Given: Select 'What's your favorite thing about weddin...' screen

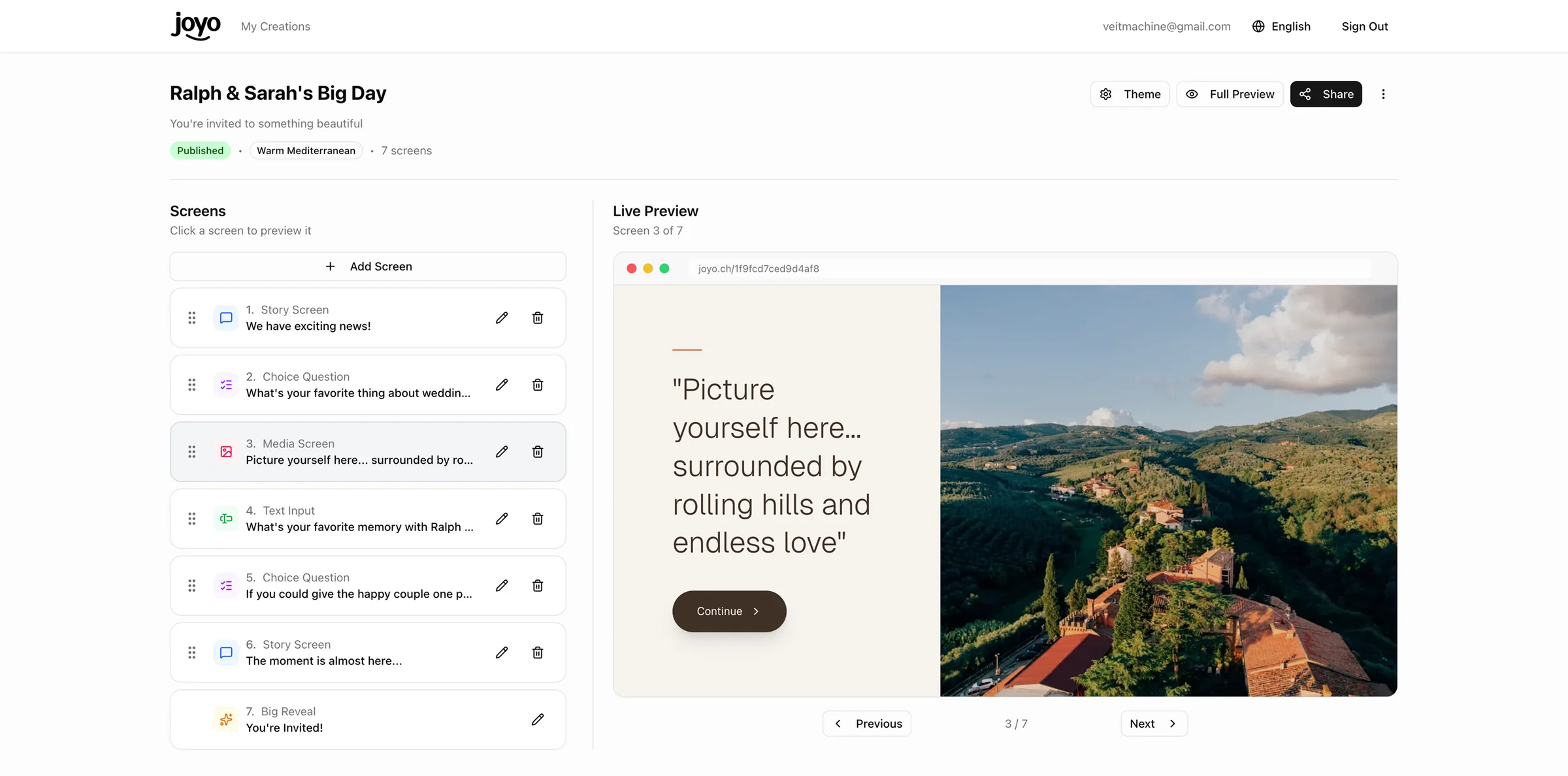Looking at the screenshot, I should [368, 385].
